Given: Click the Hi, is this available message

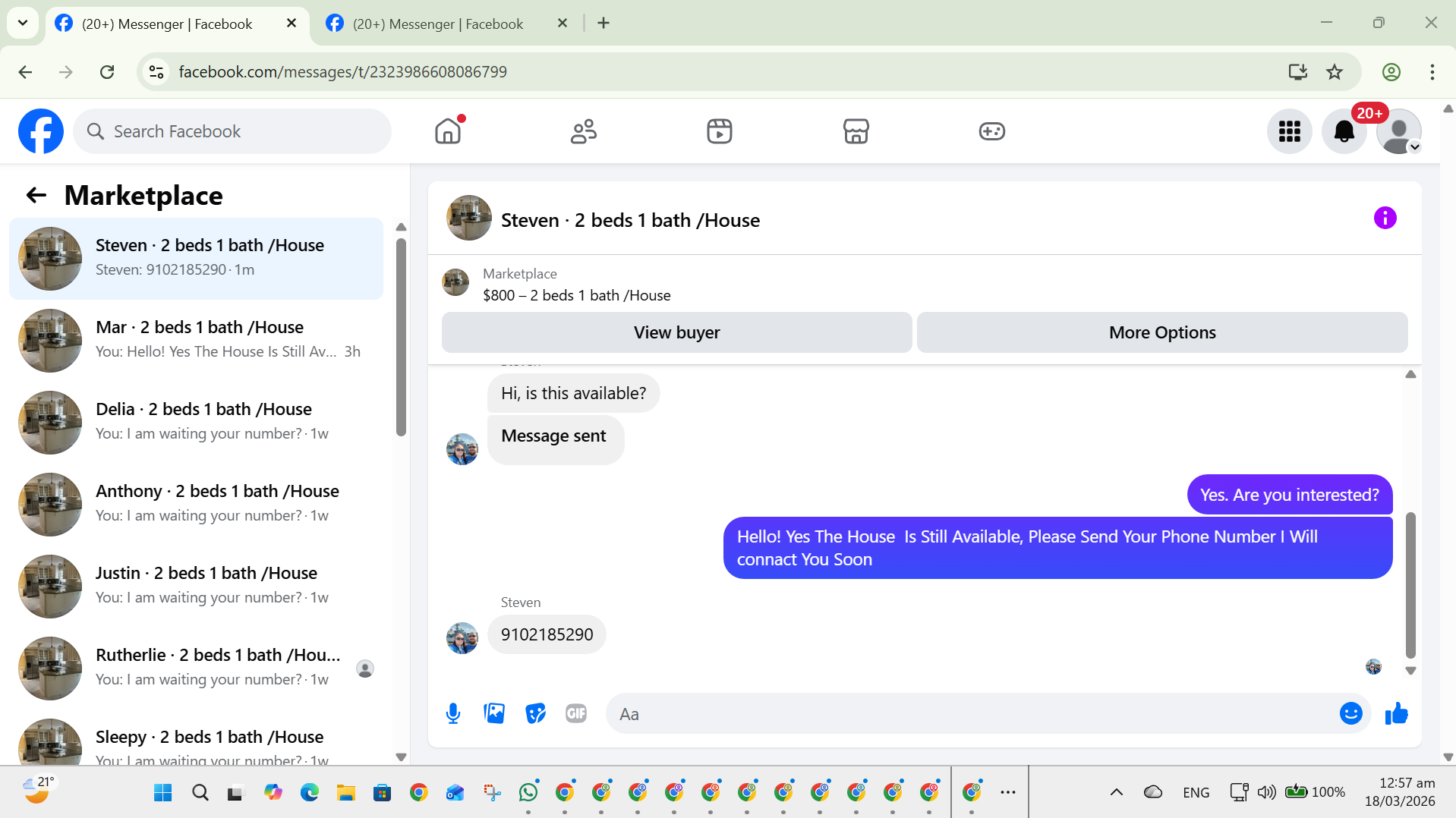Looking at the screenshot, I should coord(573,393).
